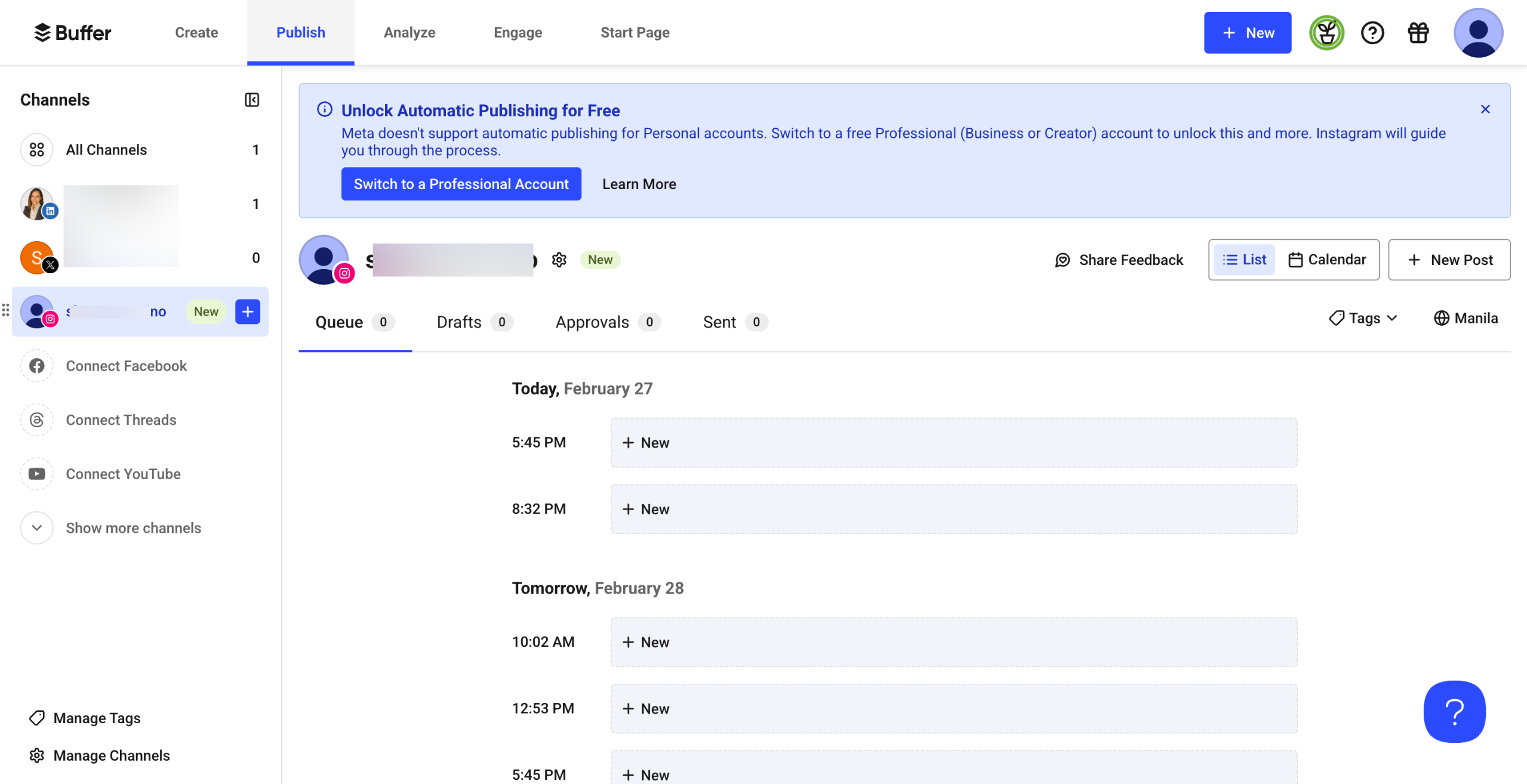Open the Buffer home via the Buffer logo

[x=73, y=32]
